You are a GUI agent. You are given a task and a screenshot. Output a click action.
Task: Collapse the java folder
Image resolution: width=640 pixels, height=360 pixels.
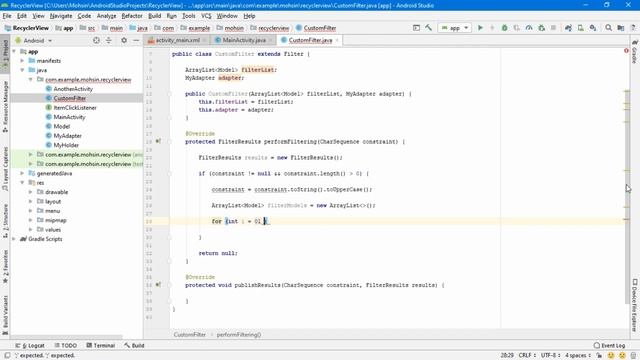(22, 70)
